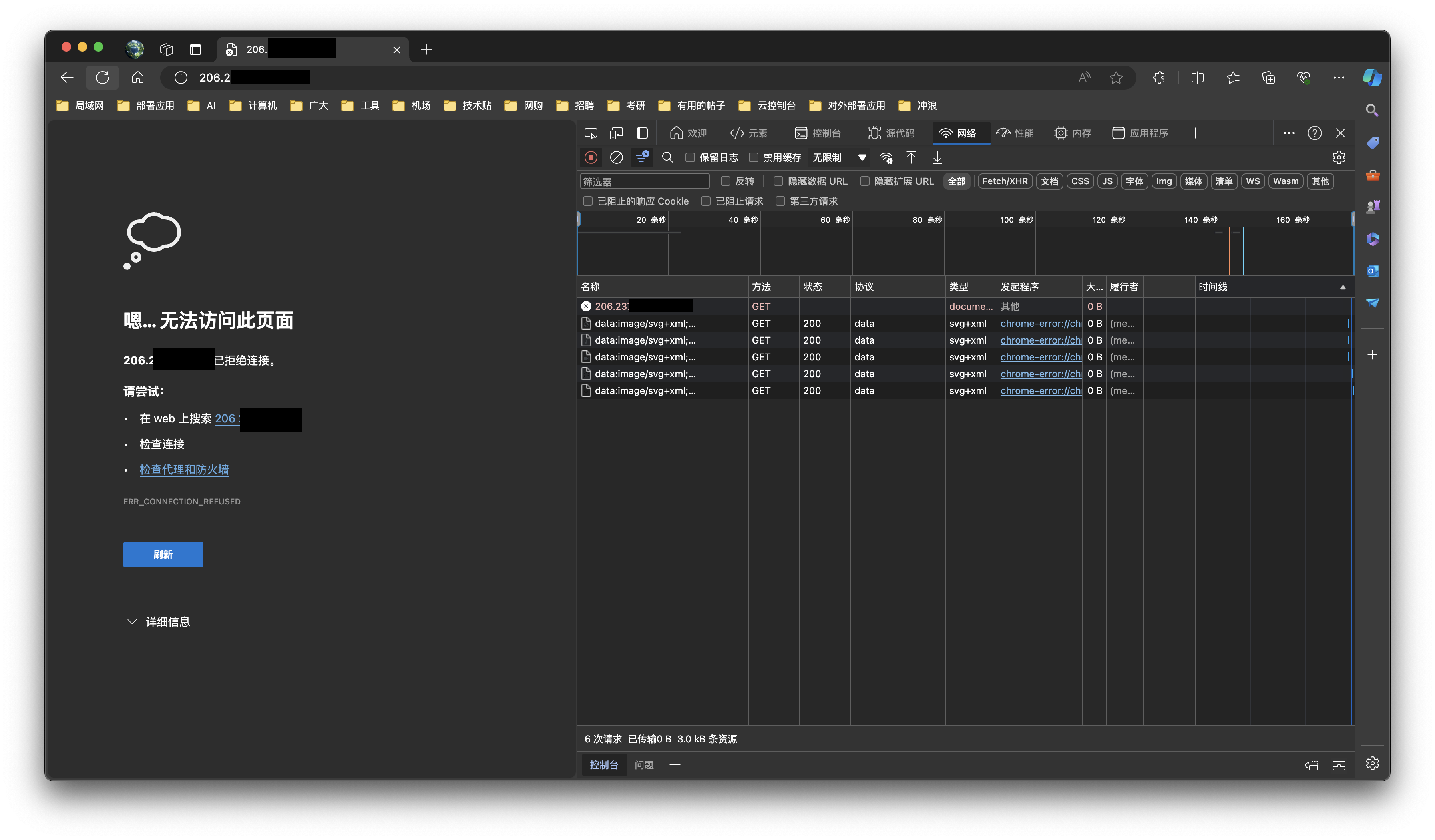Image resolution: width=1435 pixels, height=840 pixels.
Task: Reload the page with the refresh icon
Action: [x=102, y=77]
